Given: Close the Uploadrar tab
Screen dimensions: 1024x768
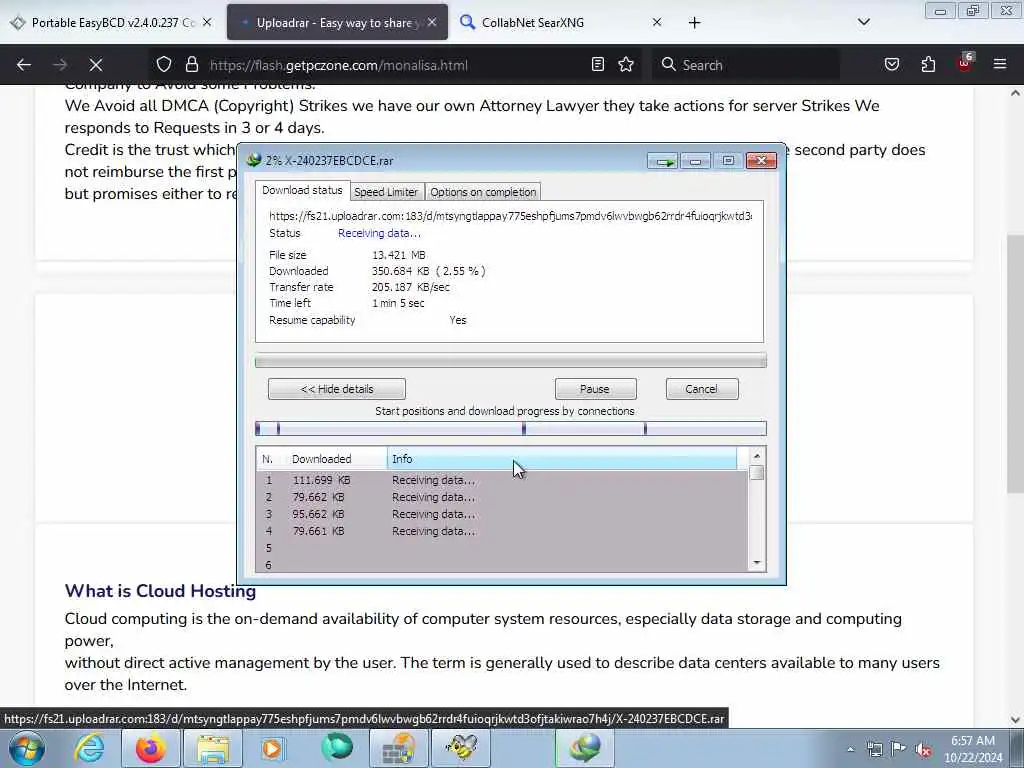Looking at the screenshot, I should pos(432,22).
